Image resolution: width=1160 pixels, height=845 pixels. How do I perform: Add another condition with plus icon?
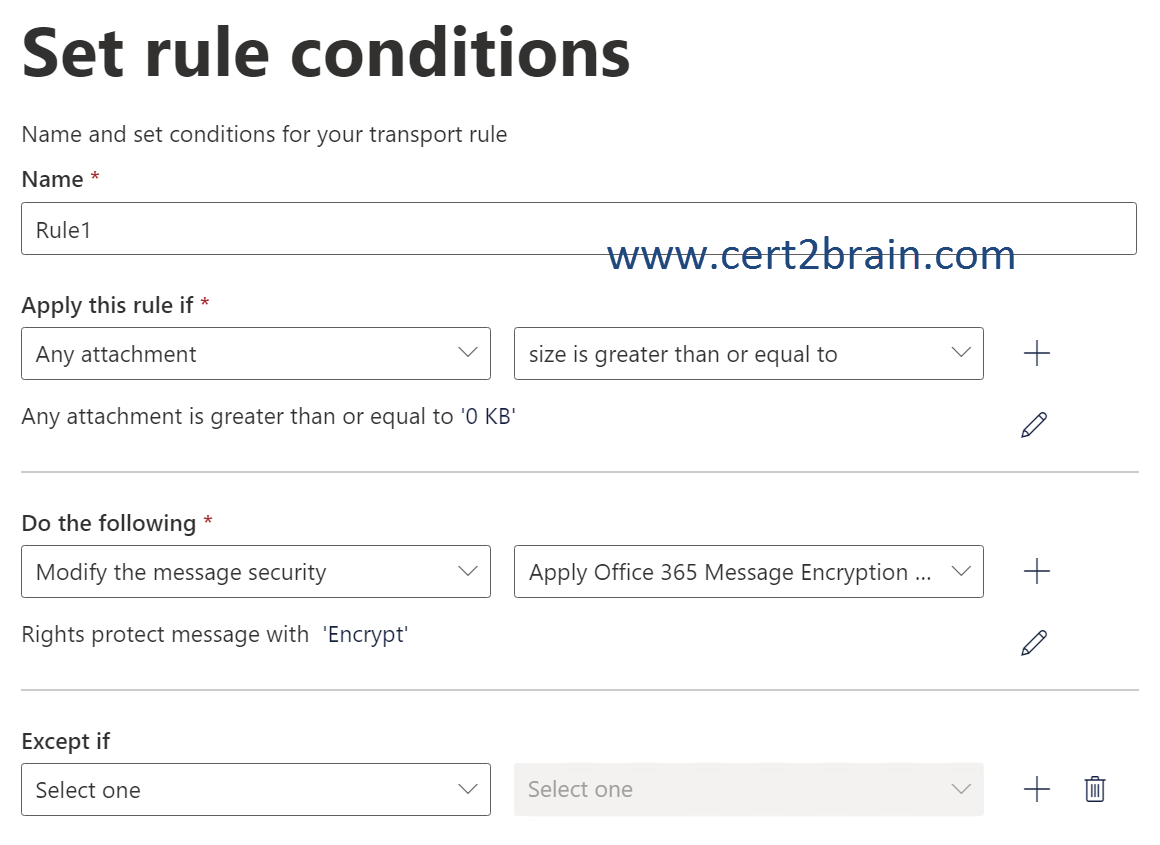click(1036, 353)
